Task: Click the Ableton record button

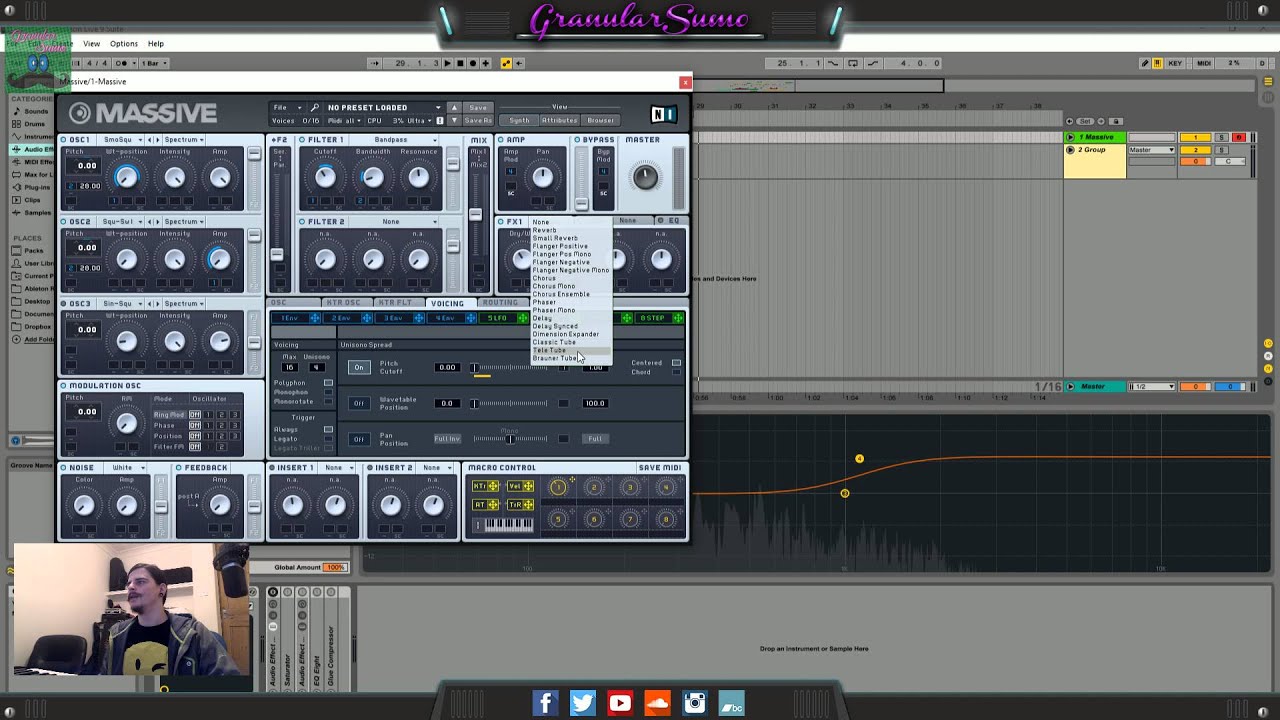Action: coord(473,63)
